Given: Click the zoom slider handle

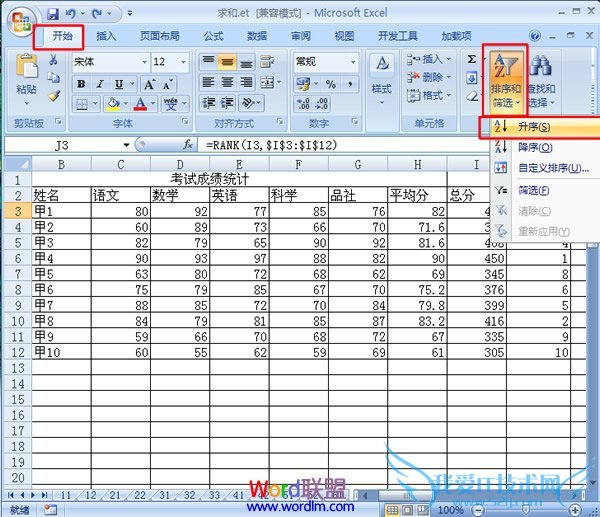Looking at the screenshot, I should coord(526,510).
